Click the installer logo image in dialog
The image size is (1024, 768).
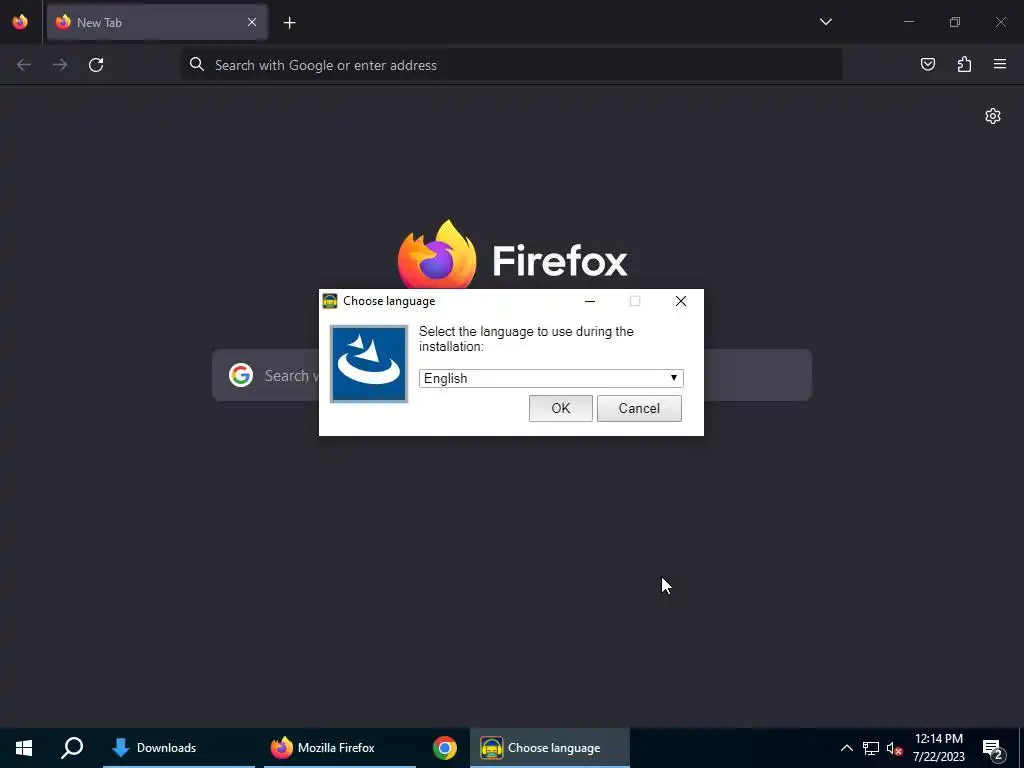pos(369,364)
